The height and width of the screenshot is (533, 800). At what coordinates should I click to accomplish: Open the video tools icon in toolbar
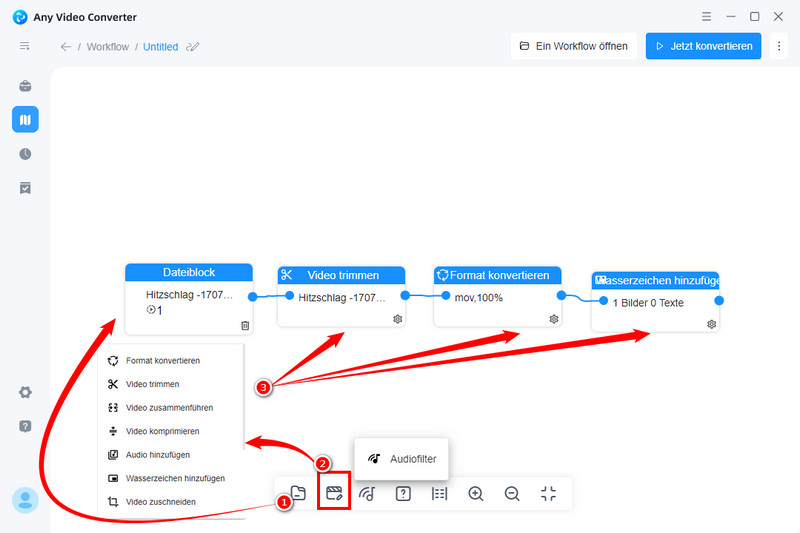coord(334,493)
